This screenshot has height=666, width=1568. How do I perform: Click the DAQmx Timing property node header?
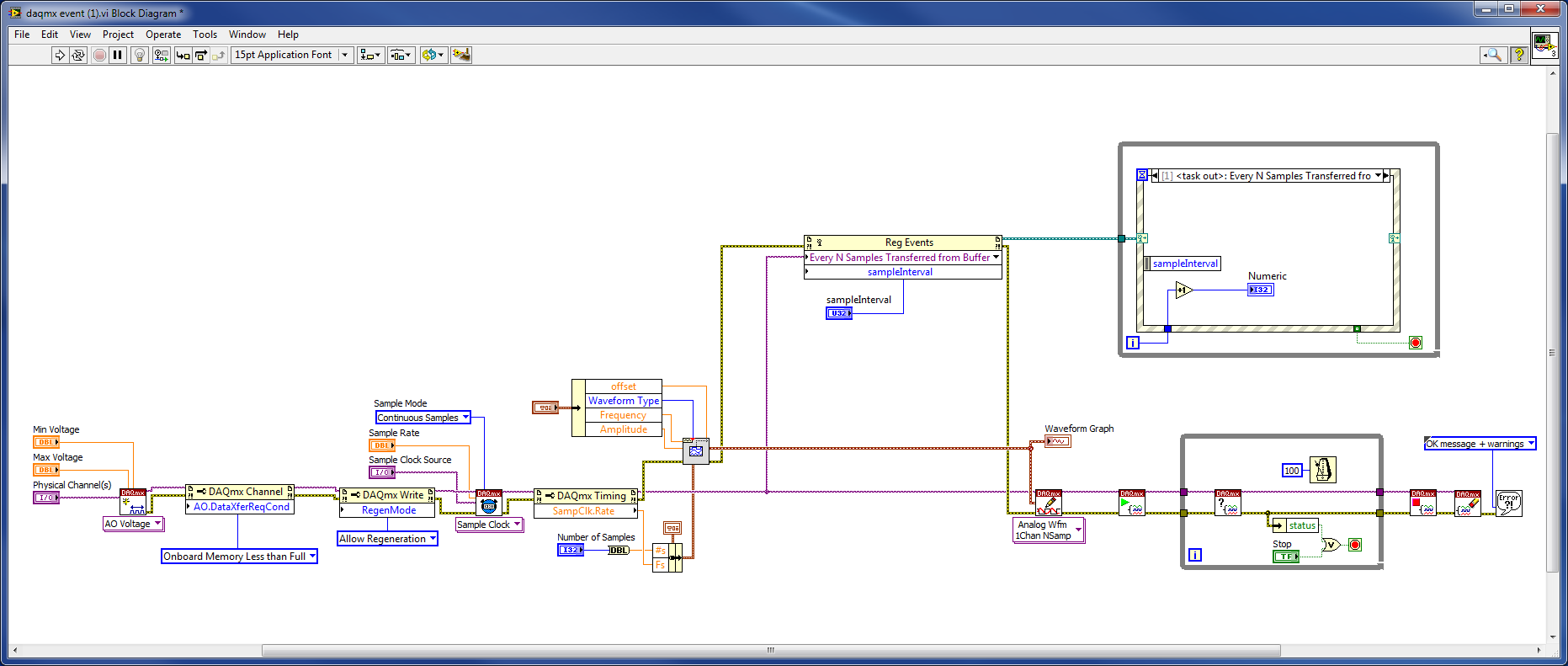[x=586, y=496]
